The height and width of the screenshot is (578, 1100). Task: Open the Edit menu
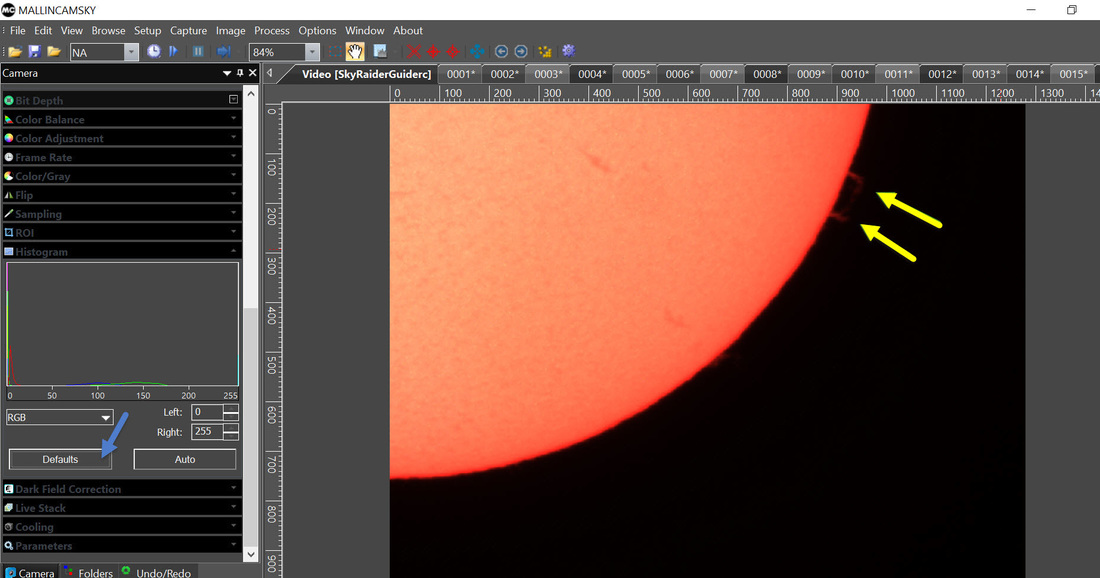43,30
